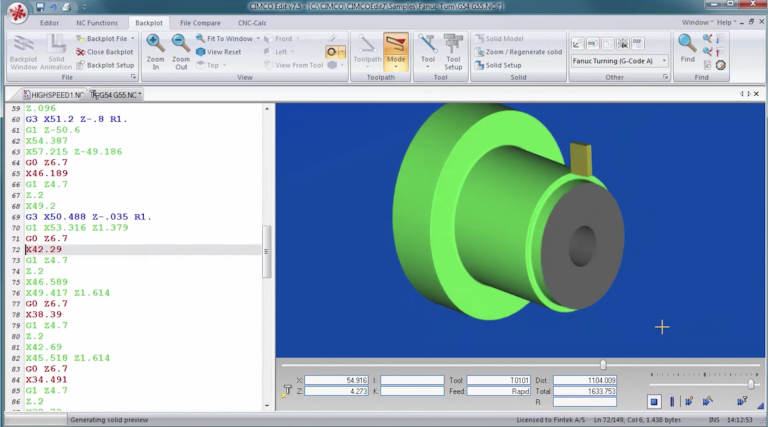Open Tool Setup in the ribbon
Image resolution: width=768 pixels, height=427 pixels.
coord(453,52)
